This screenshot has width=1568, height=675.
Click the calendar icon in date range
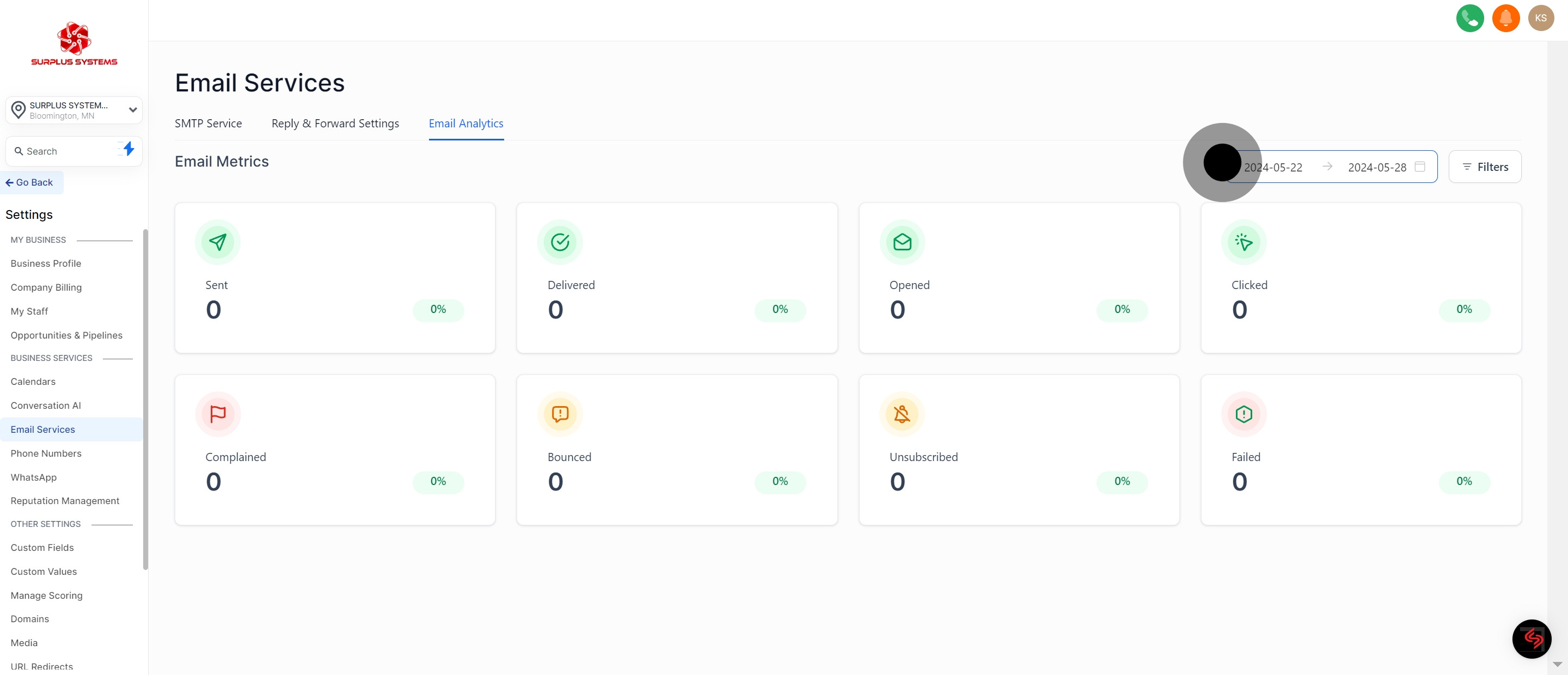point(1419,167)
